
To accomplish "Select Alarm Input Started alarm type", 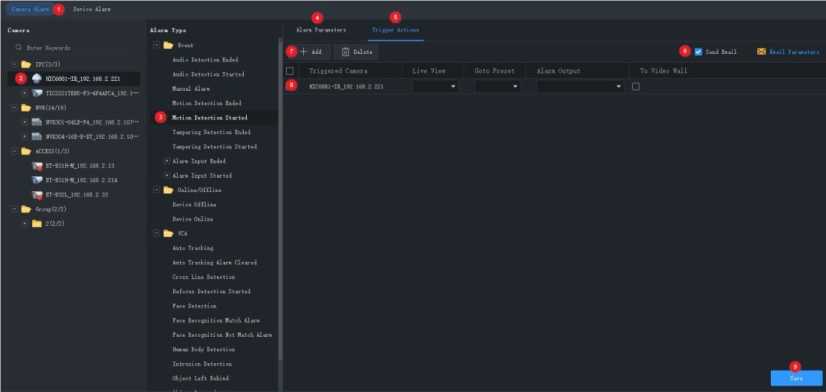I will (x=202, y=175).
